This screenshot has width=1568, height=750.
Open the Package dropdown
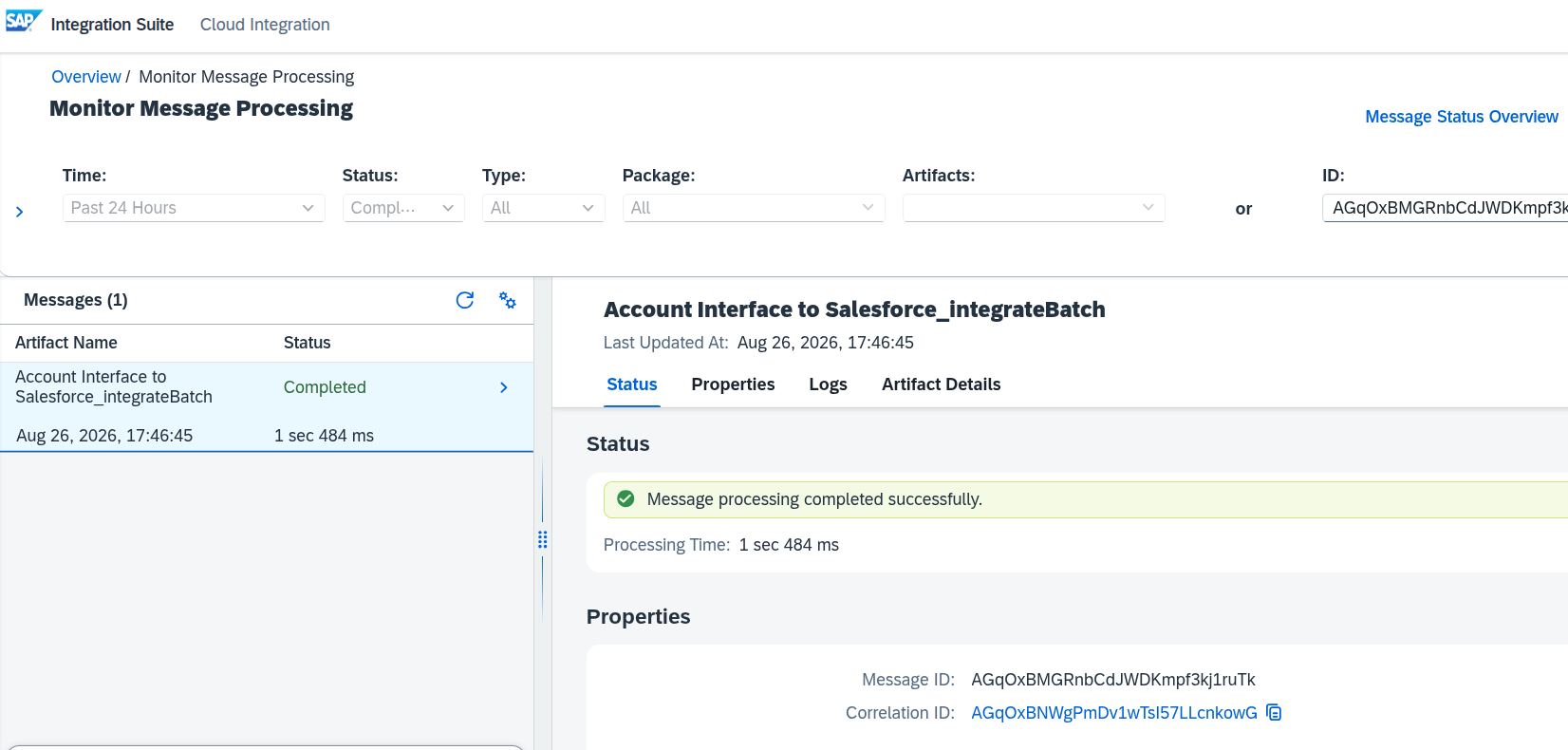click(x=754, y=208)
